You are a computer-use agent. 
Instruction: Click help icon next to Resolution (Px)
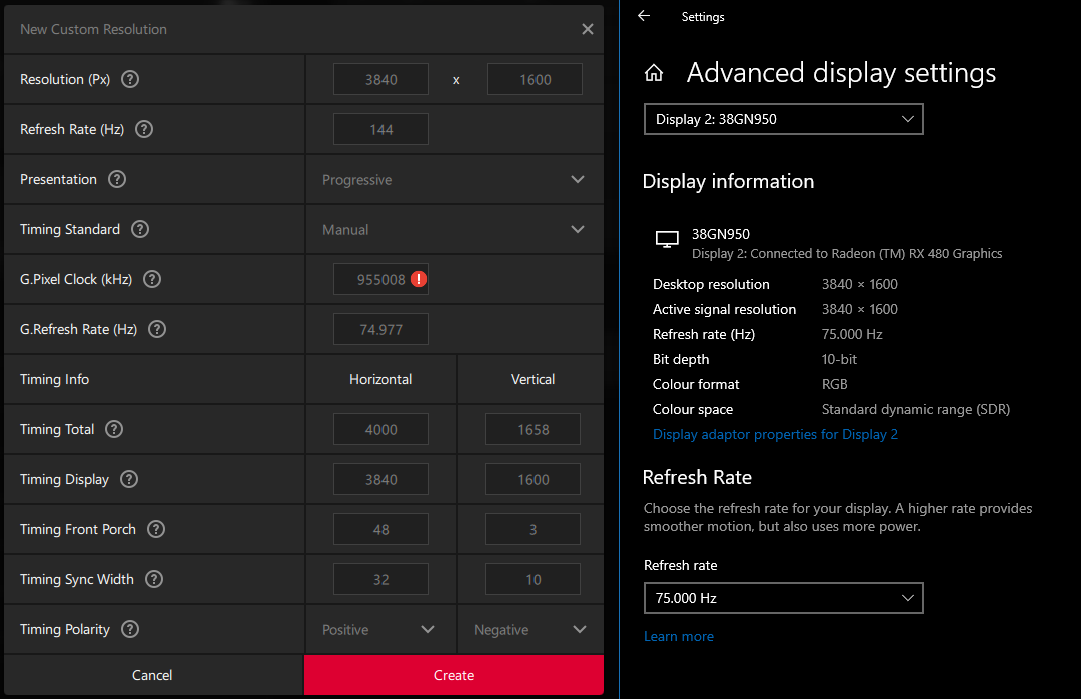click(x=130, y=79)
